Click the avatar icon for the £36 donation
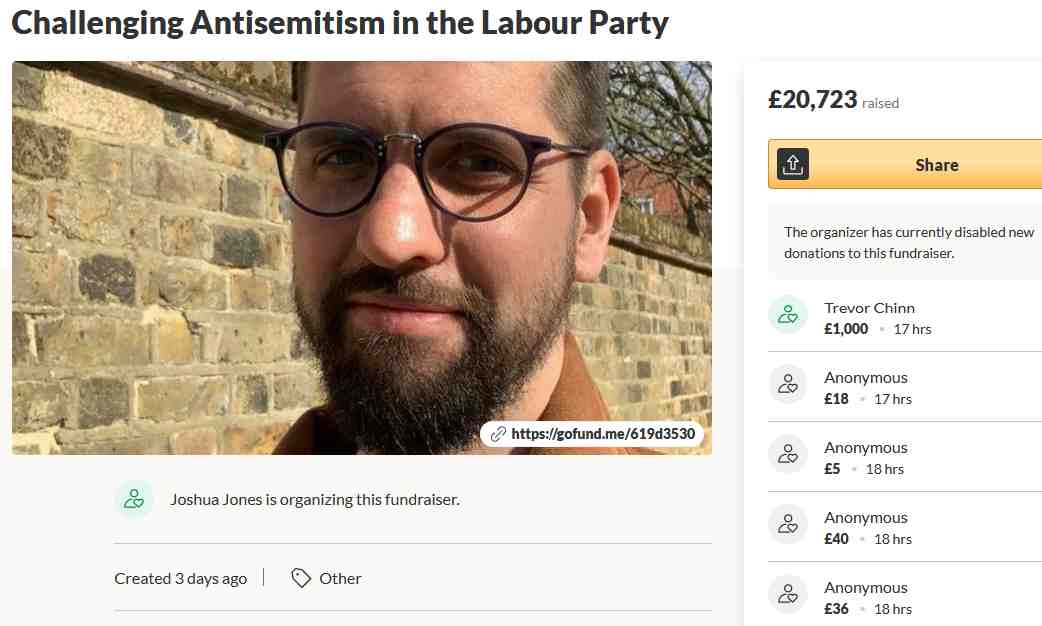The width and height of the screenshot is (1042, 626). 788,595
